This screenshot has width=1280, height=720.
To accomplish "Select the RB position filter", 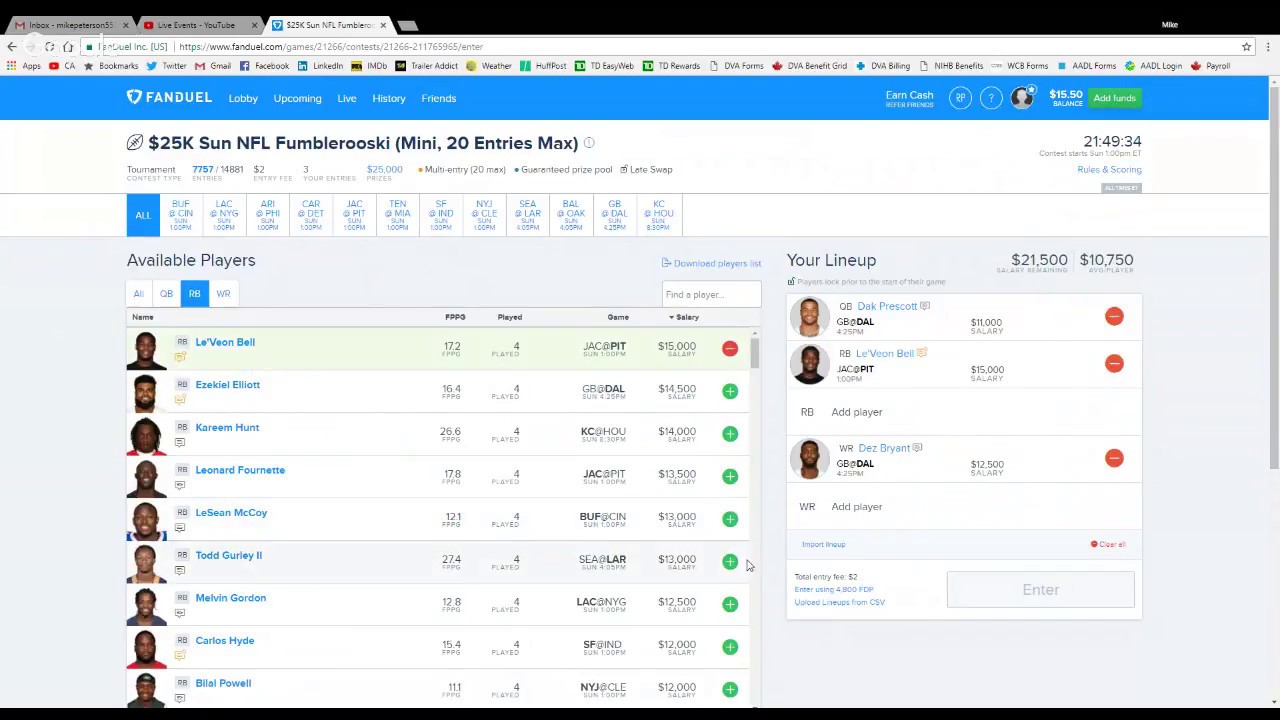I will tap(194, 293).
